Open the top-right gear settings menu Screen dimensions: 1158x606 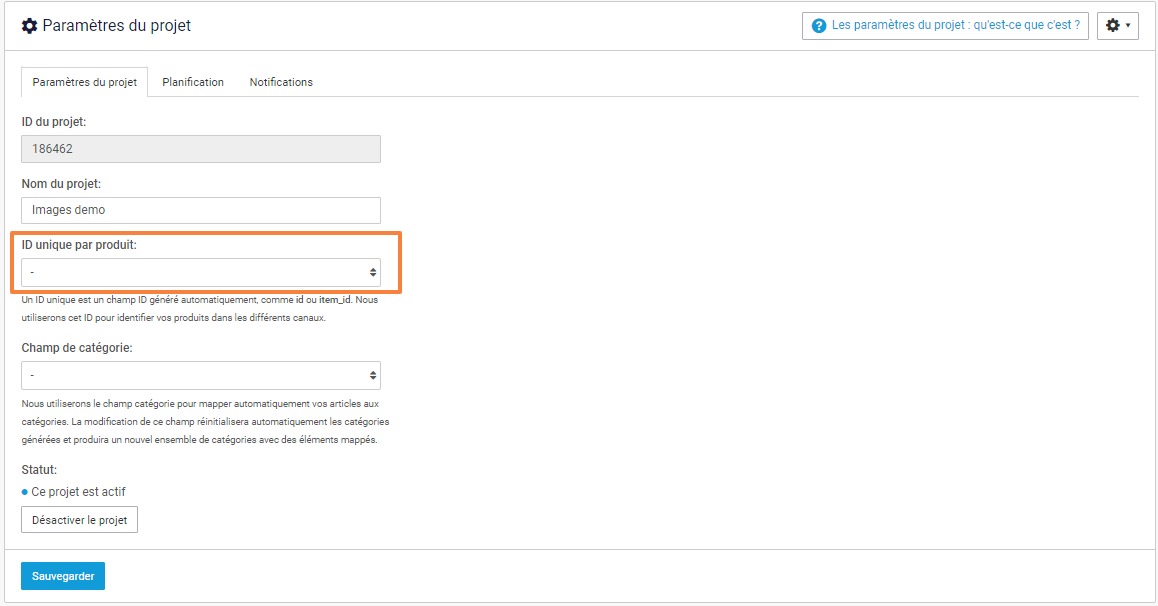(x=1112, y=26)
